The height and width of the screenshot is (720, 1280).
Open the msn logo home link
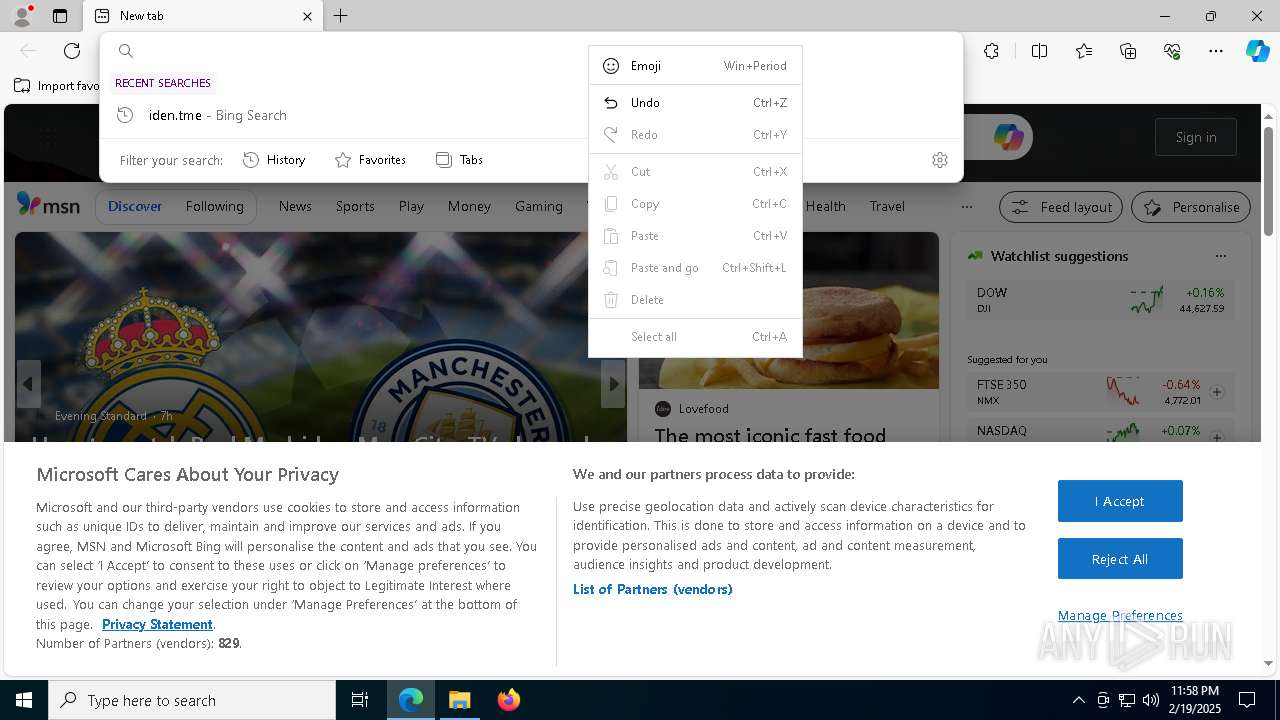[x=48, y=205]
